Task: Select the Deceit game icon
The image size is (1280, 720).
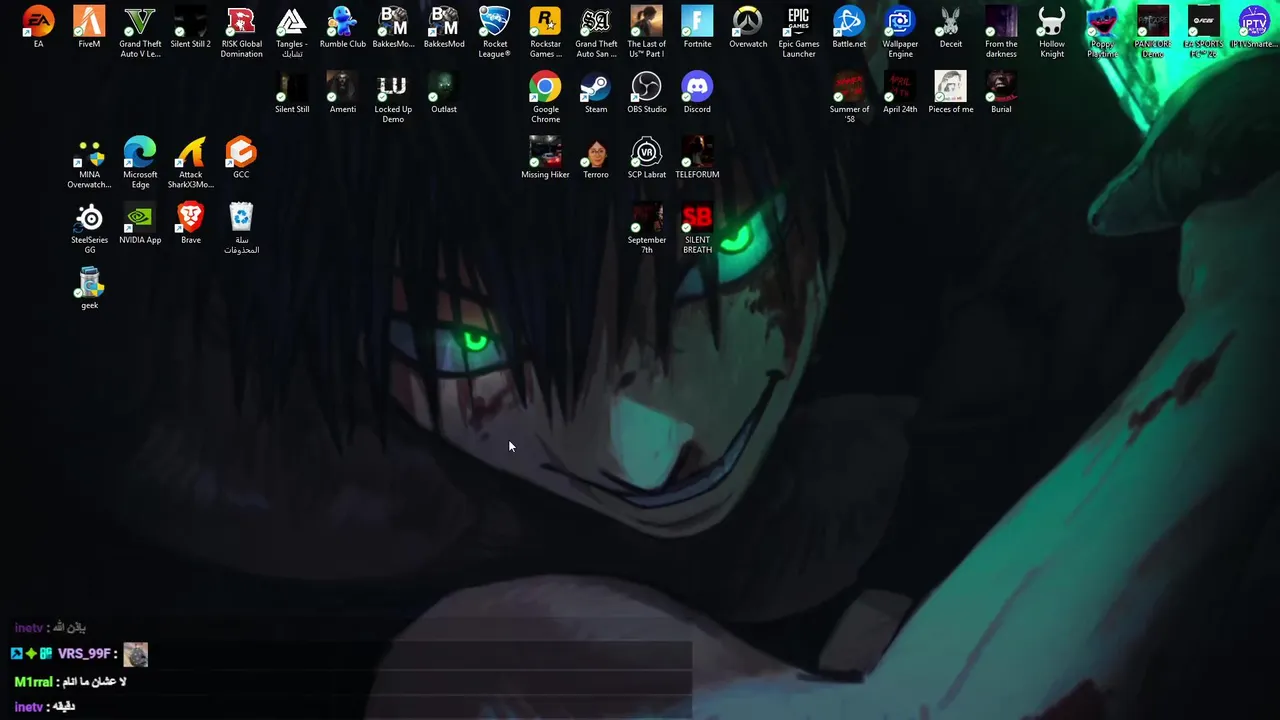Action: point(950,22)
